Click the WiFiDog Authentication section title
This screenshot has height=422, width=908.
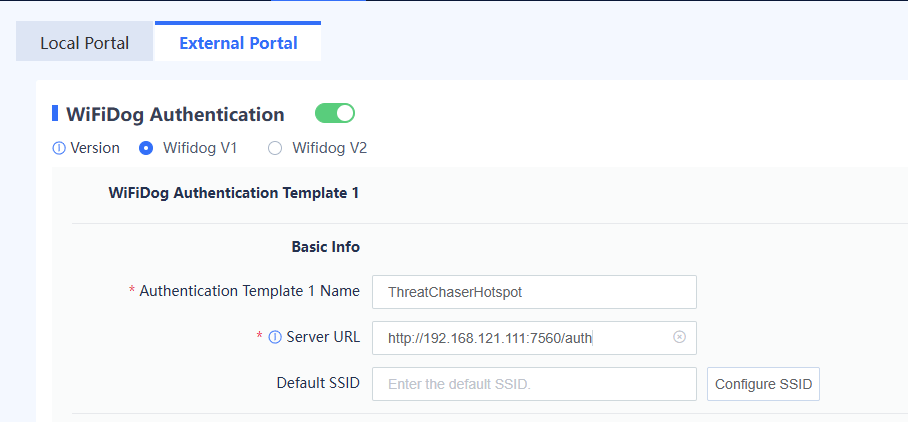175,114
